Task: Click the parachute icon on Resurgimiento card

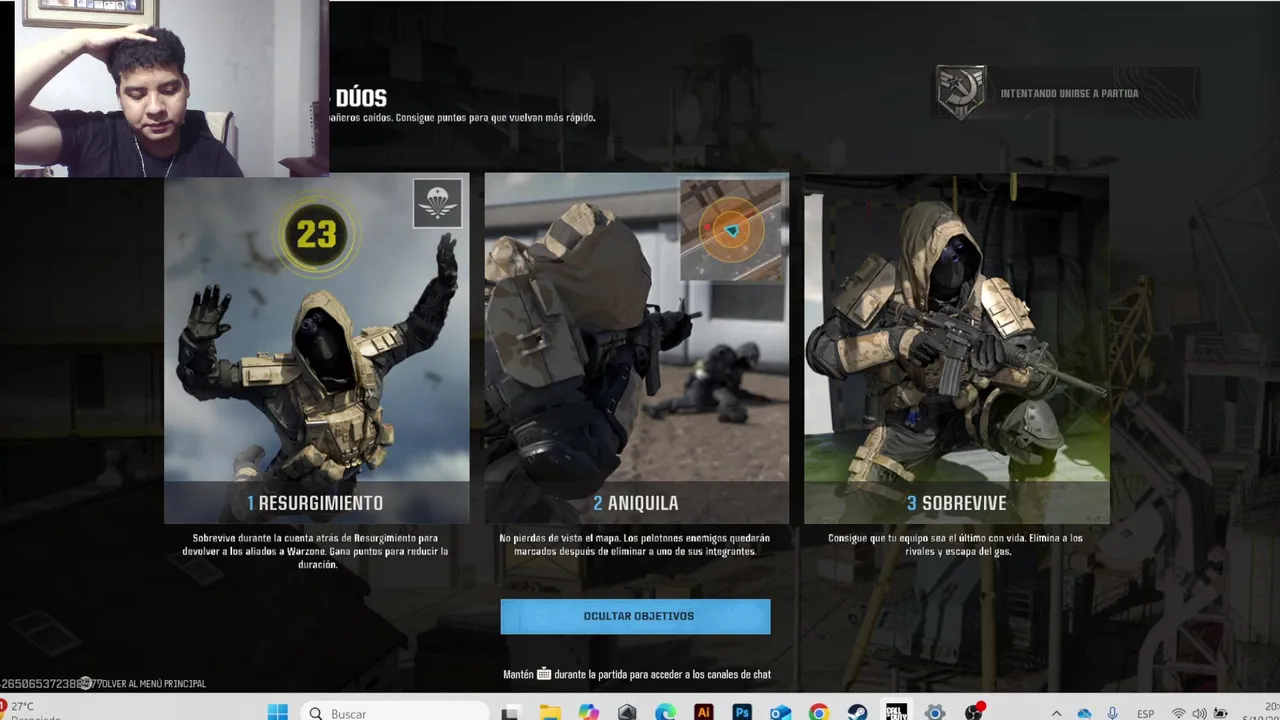Action: tap(437, 204)
